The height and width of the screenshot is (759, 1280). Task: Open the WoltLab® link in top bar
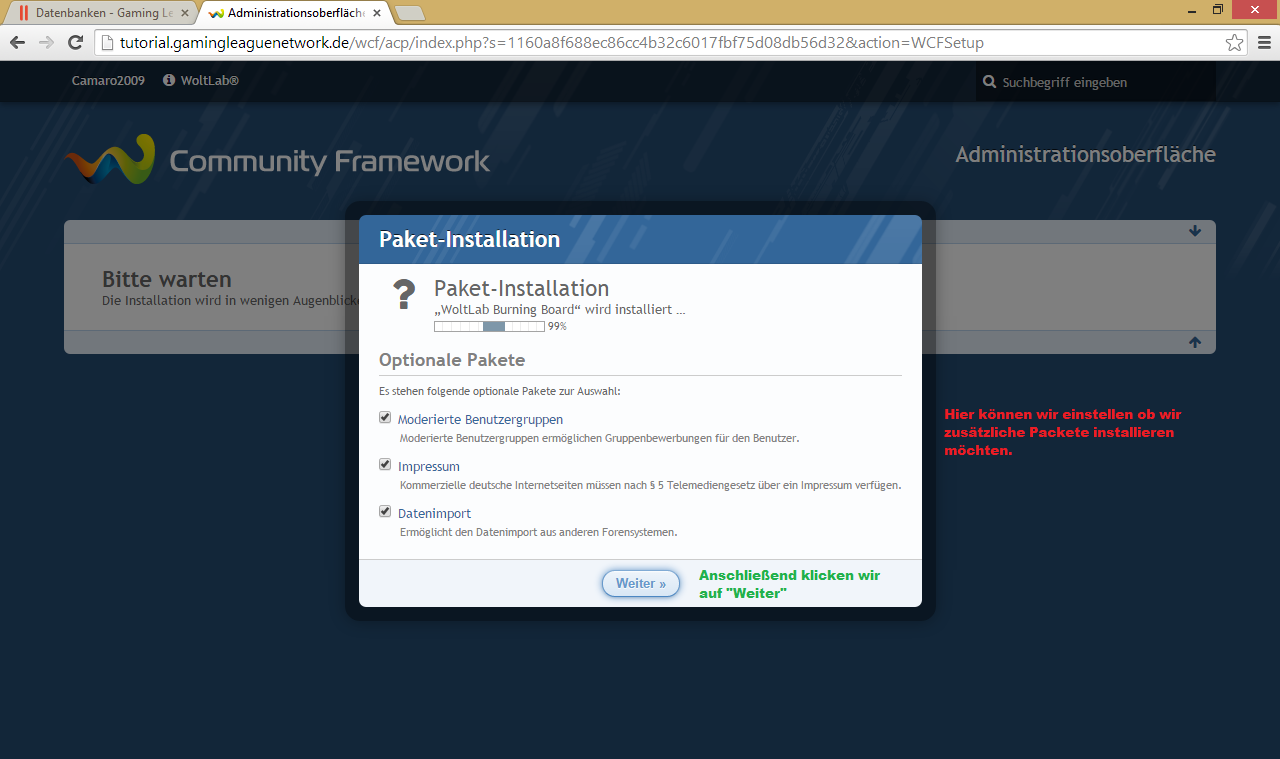coord(209,81)
